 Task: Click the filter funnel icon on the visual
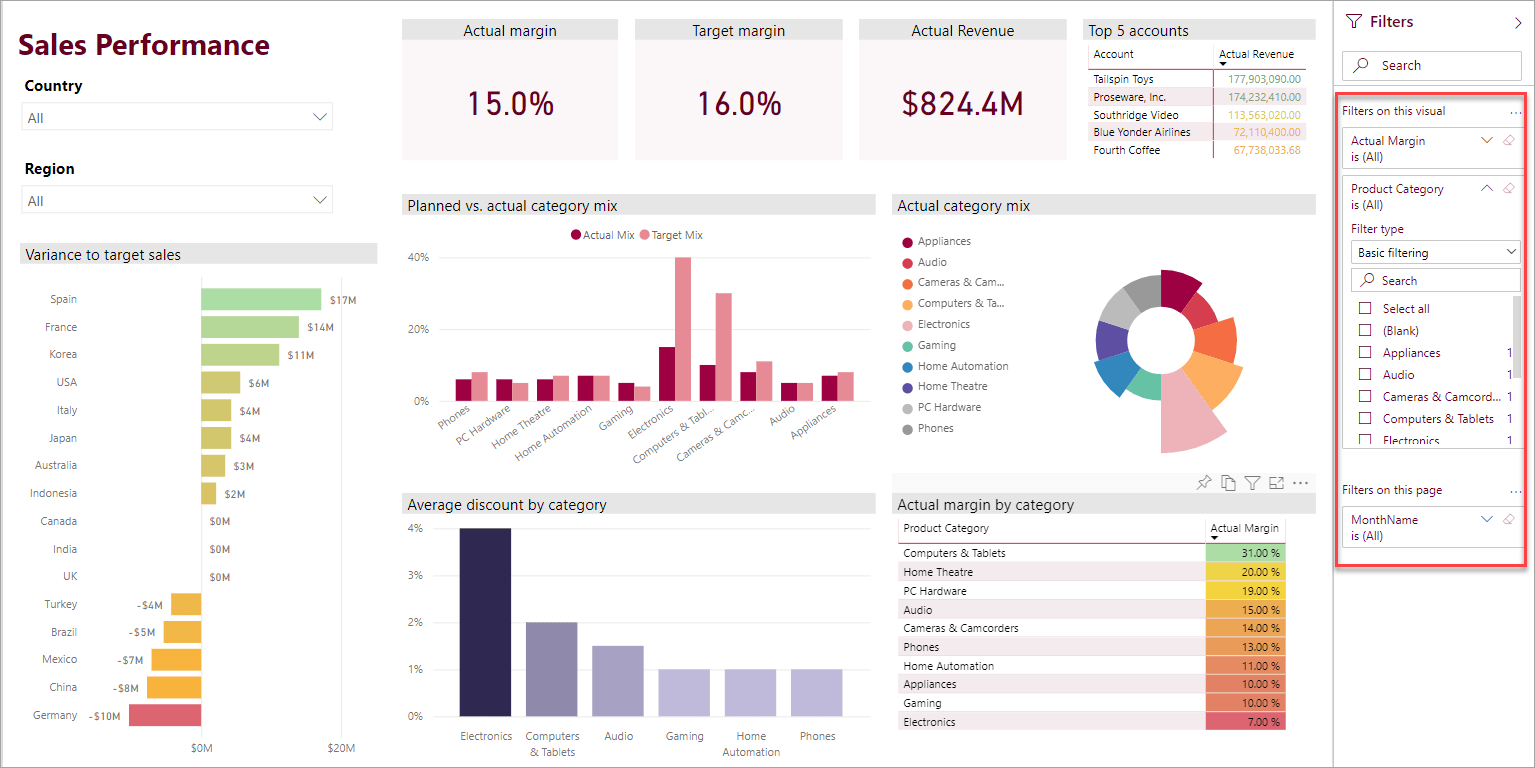(x=1252, y=482)
